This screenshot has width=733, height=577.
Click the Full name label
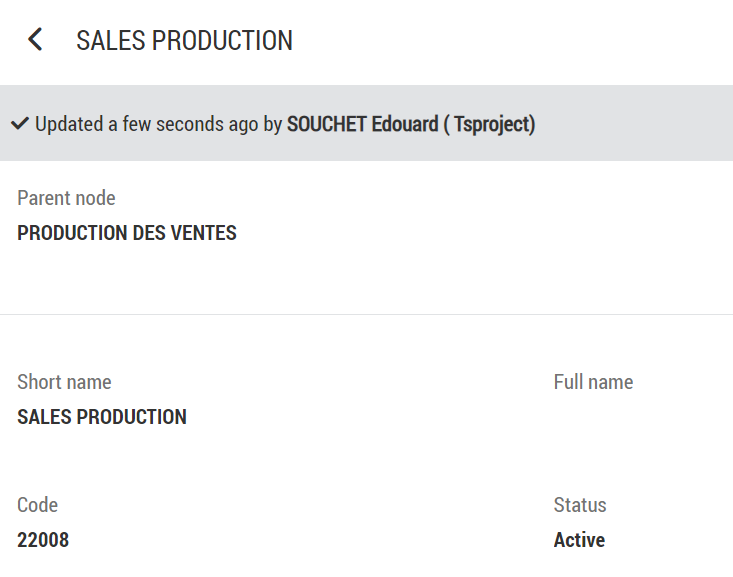[x=593, y=382]
